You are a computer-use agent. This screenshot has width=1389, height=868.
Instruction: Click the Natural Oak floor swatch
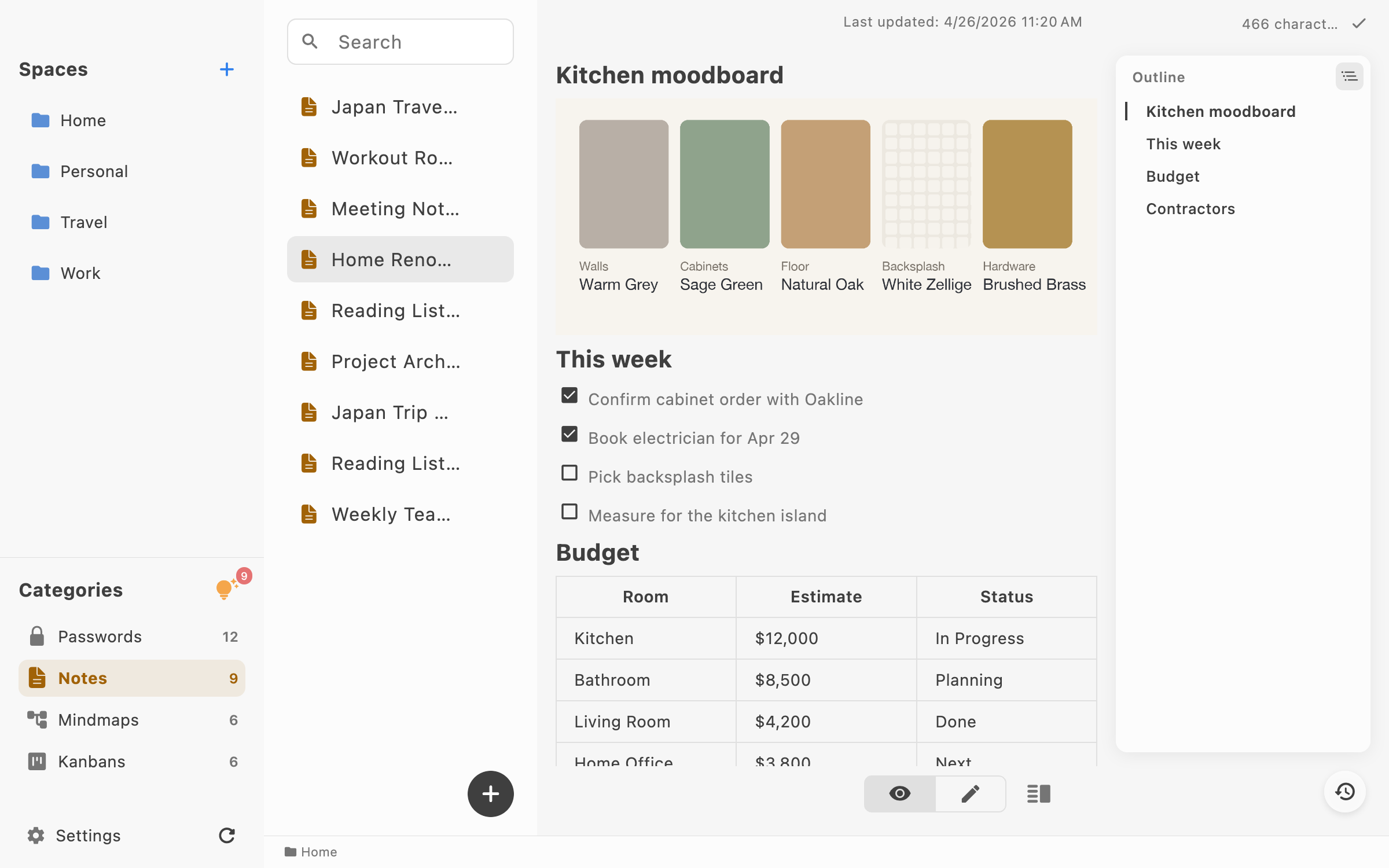tap(825, 184)
